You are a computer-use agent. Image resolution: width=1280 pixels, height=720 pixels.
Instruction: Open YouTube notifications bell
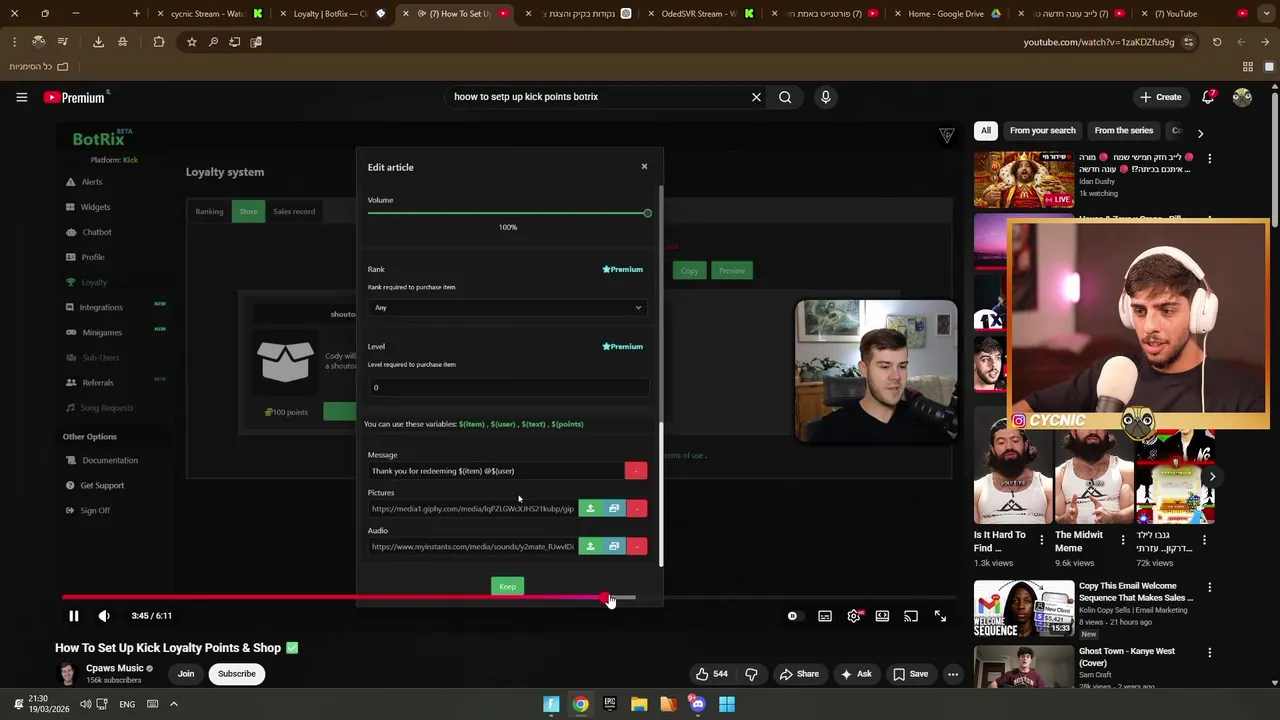(1208, 97)
